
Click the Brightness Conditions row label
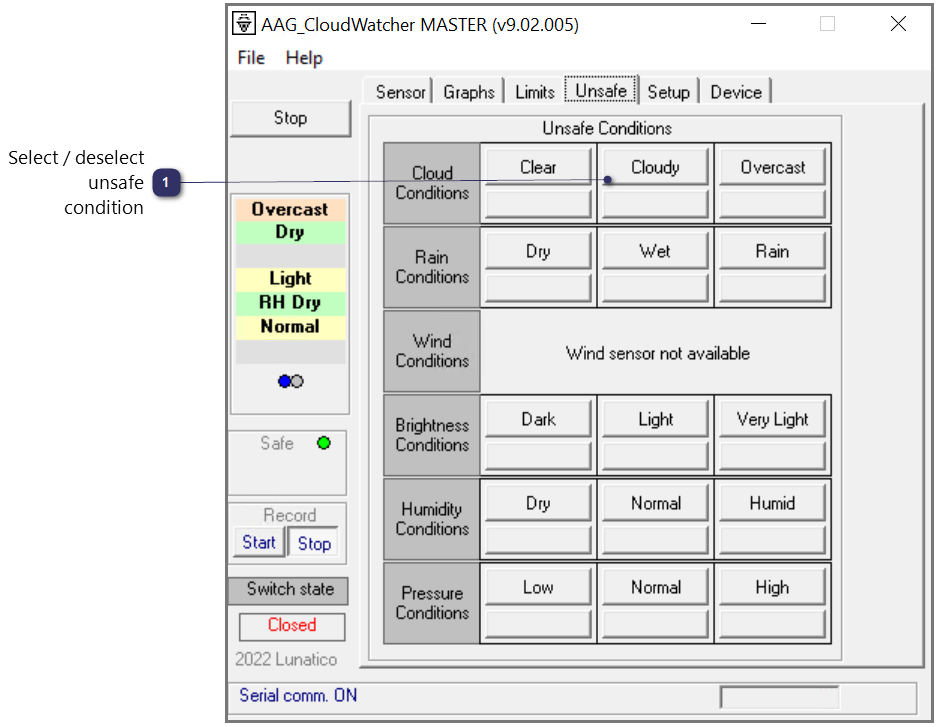coord(432,435)
